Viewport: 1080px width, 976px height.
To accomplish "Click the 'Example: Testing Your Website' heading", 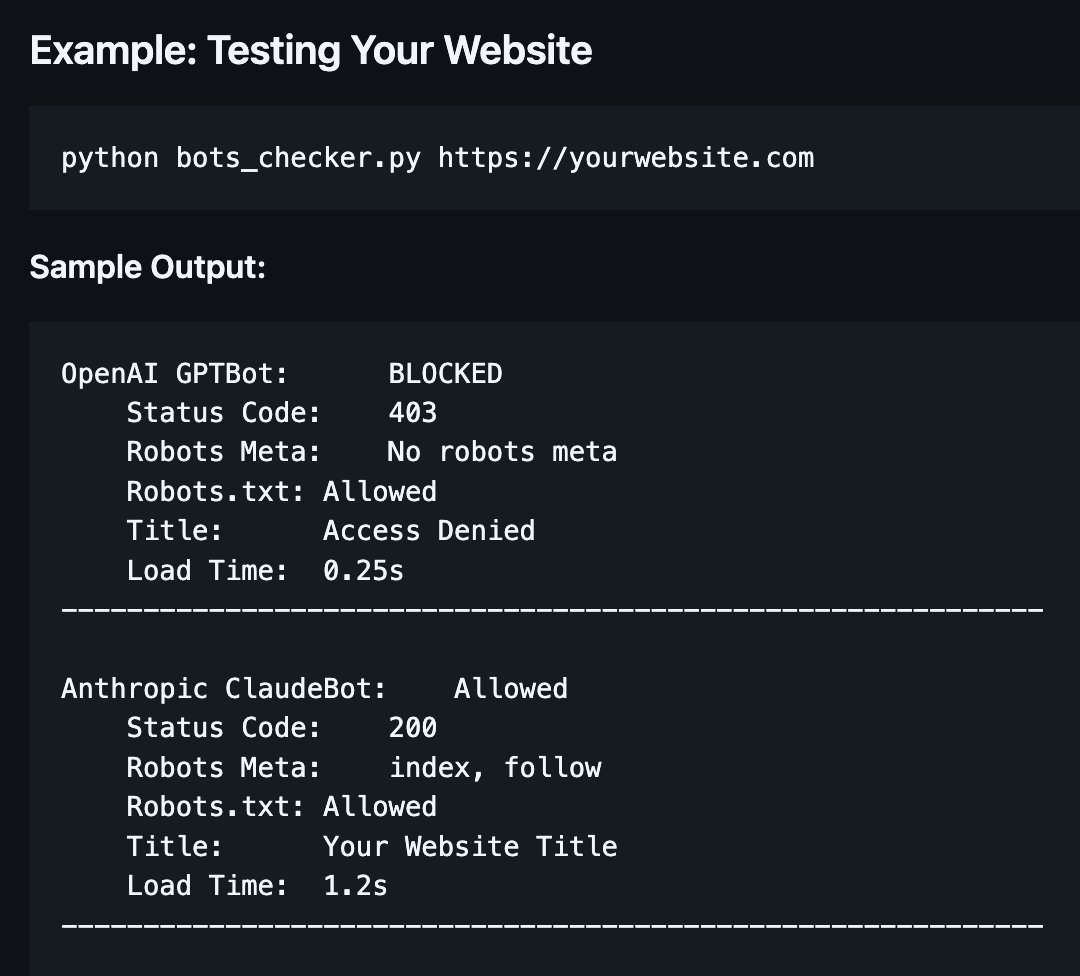I will (x=311, y=51).
